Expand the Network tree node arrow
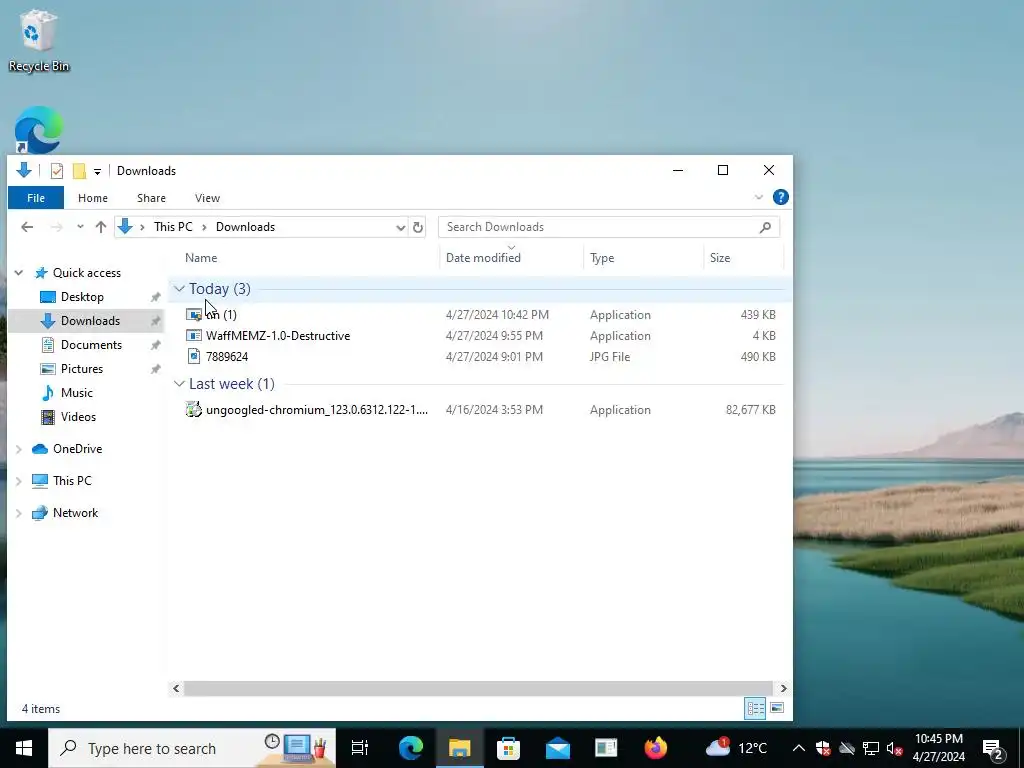 (x=19, y=513)
